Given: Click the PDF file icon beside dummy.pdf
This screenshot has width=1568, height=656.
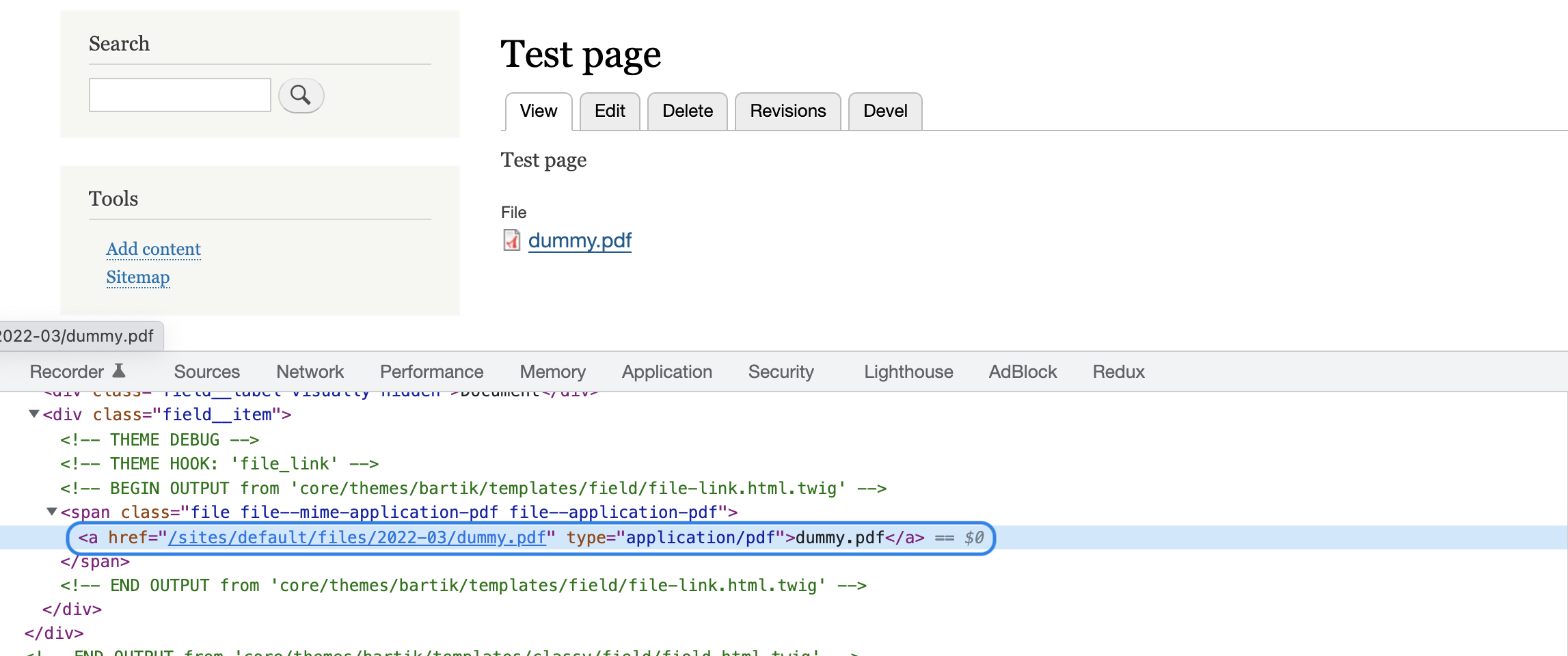Looking at the screenshot, I should click(x=511, y=240).
